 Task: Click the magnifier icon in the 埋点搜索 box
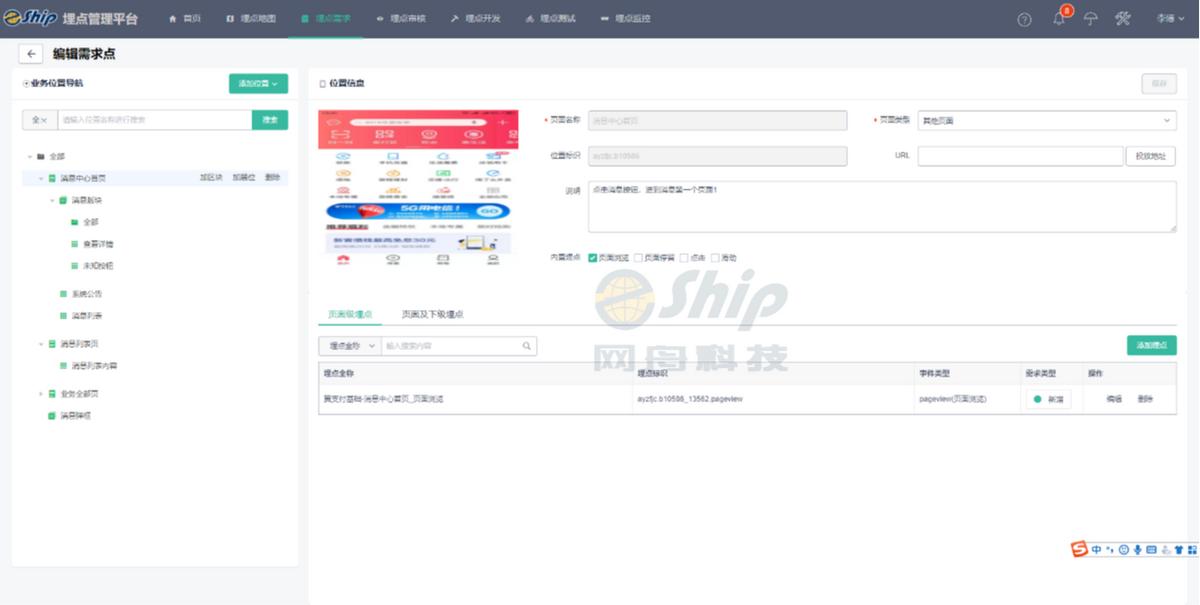click(528, 345)
